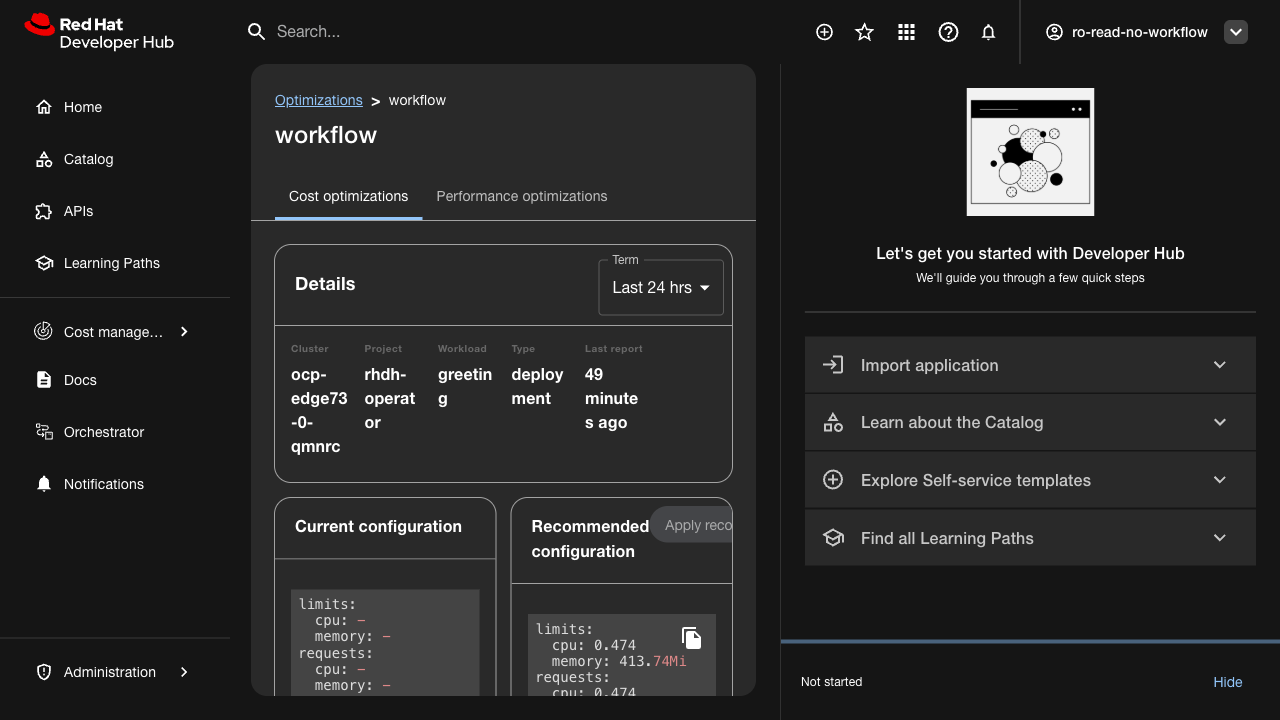Open the application launcher grid icon
1280x720 pixels.
click(907, 32)
